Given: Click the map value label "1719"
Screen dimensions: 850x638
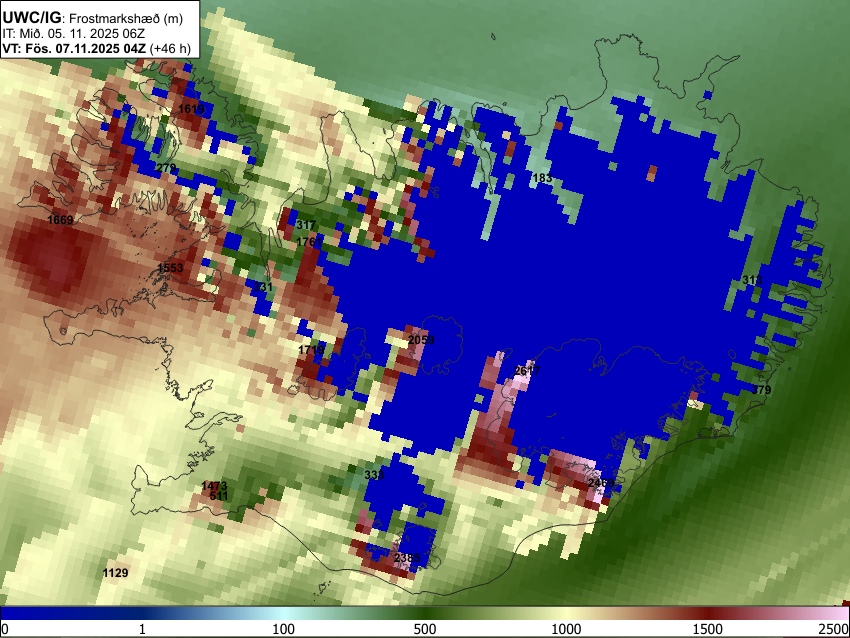Looking at the screenshot, I should 311,350.
